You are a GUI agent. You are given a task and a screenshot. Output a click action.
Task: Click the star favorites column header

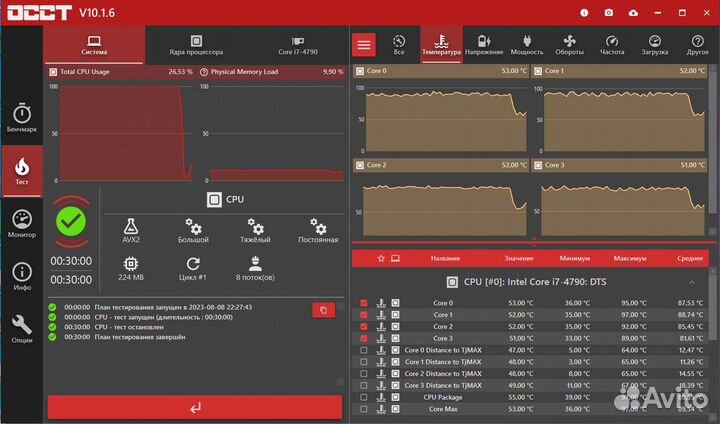pos(381,259)
